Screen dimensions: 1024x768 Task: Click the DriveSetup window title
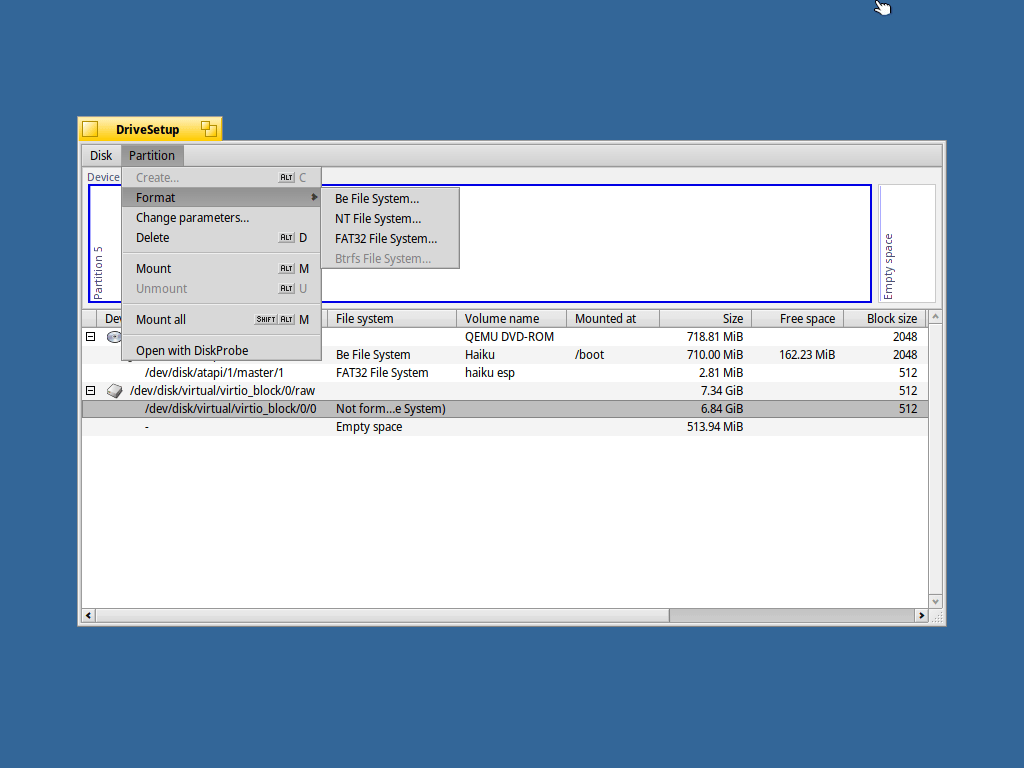pos(148,129)
